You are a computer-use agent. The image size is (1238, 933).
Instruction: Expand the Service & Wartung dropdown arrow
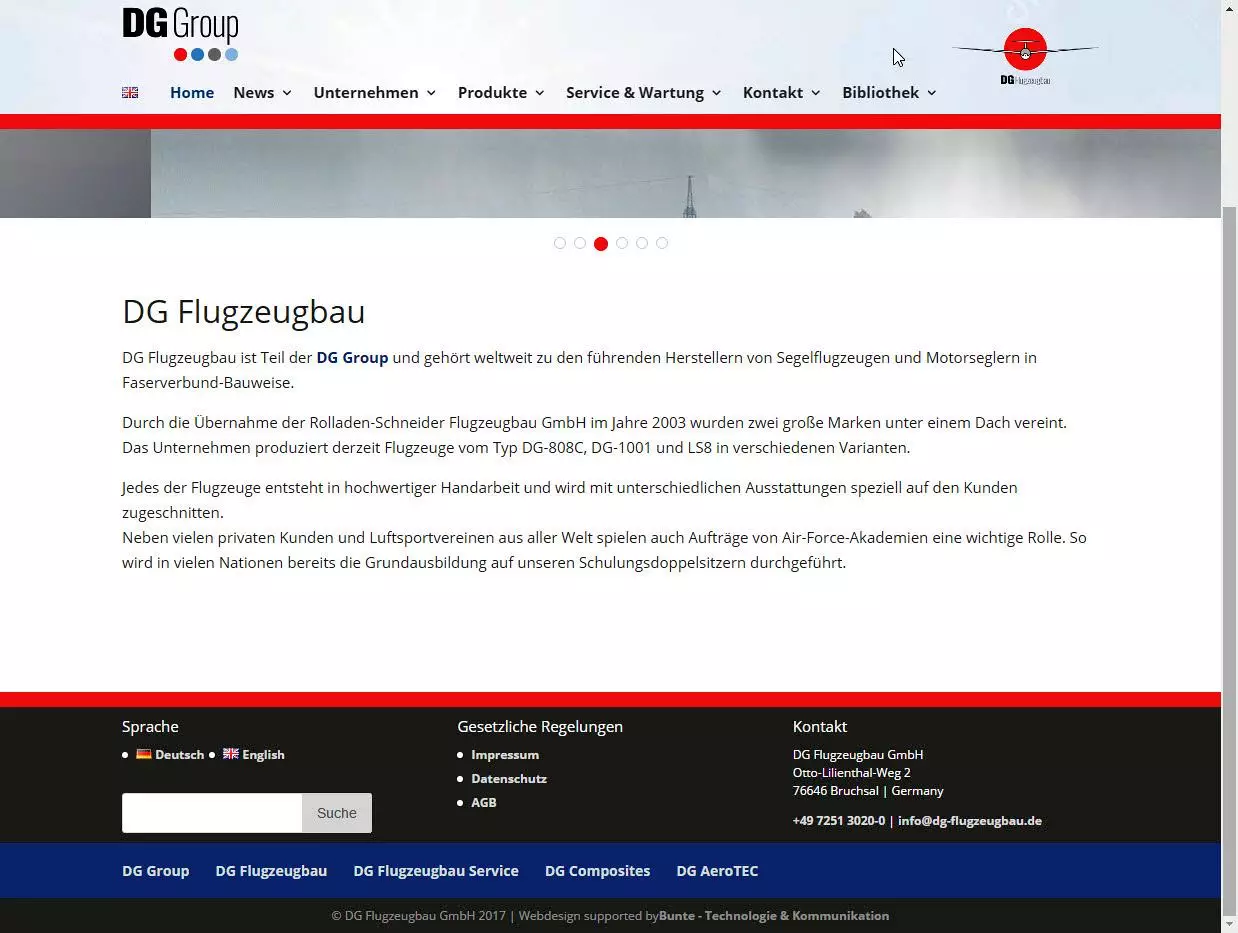tap(716, 93)
